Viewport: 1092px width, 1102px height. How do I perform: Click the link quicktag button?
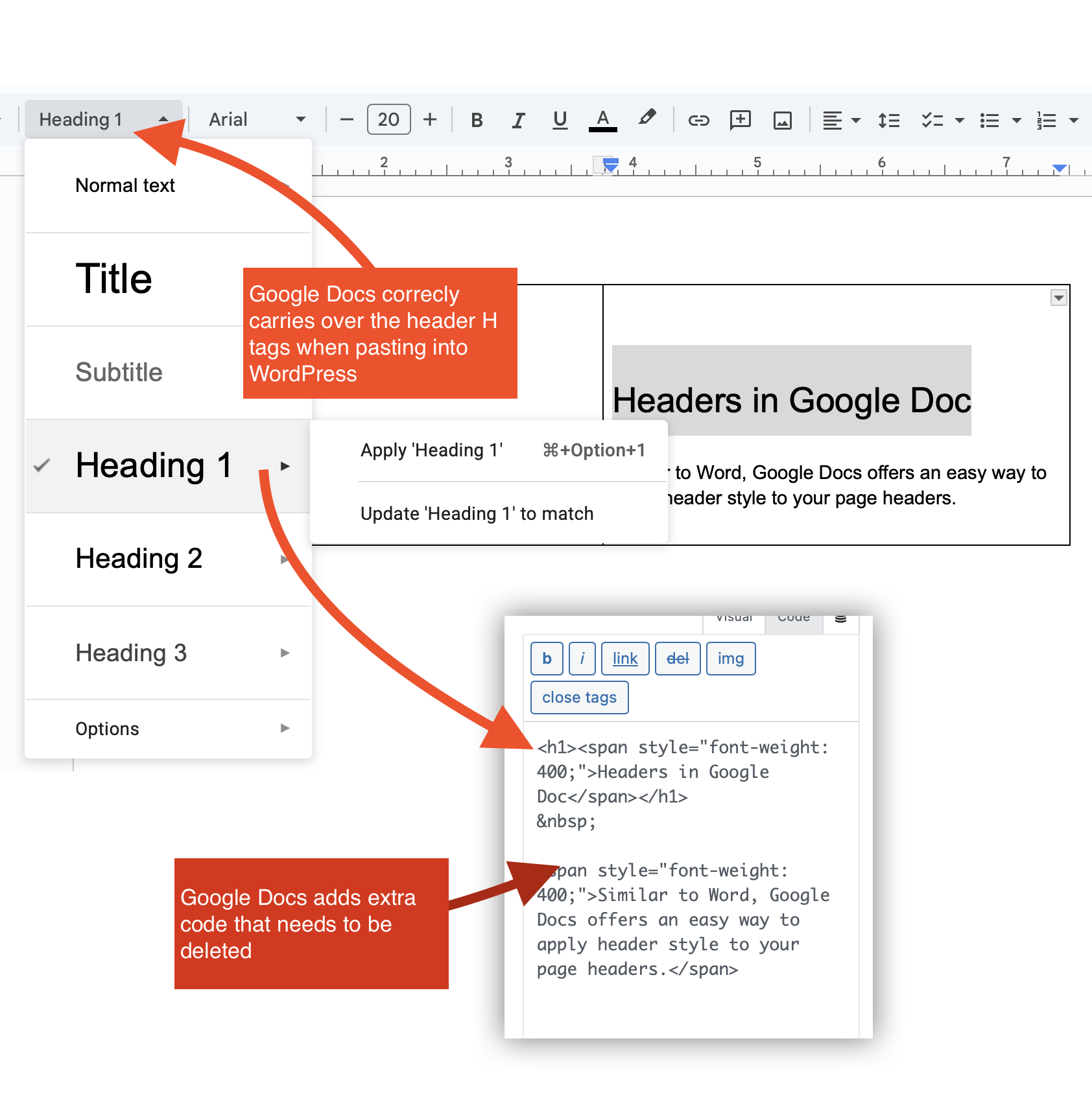click(x=625, y=659)
